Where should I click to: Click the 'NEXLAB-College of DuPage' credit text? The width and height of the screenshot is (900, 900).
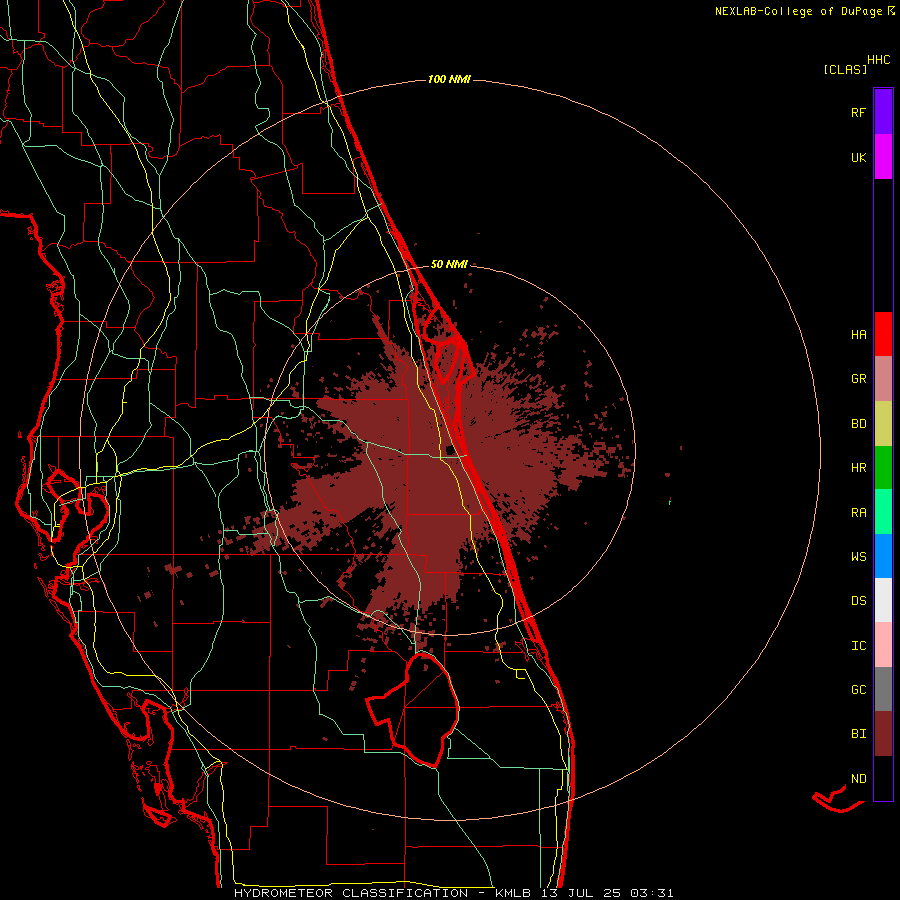click(x=798, y=11)
